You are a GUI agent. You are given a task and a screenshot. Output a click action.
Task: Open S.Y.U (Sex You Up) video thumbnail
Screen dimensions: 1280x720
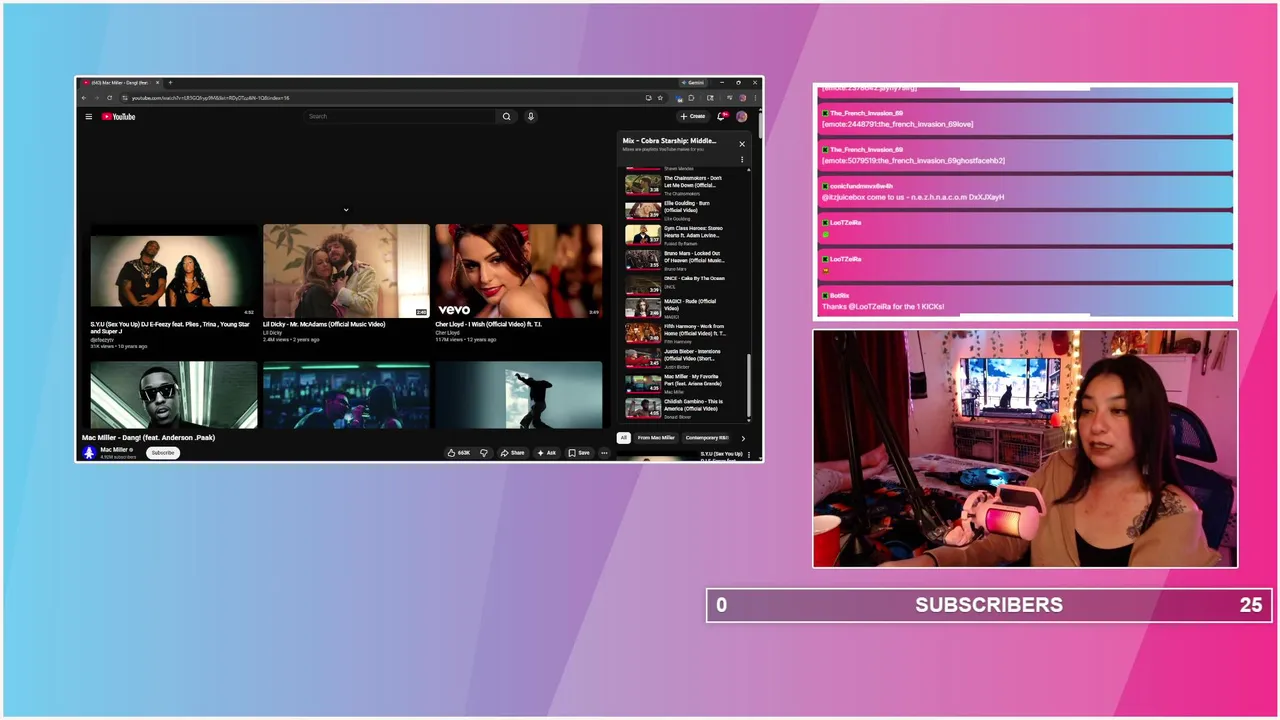coord(174,270)
